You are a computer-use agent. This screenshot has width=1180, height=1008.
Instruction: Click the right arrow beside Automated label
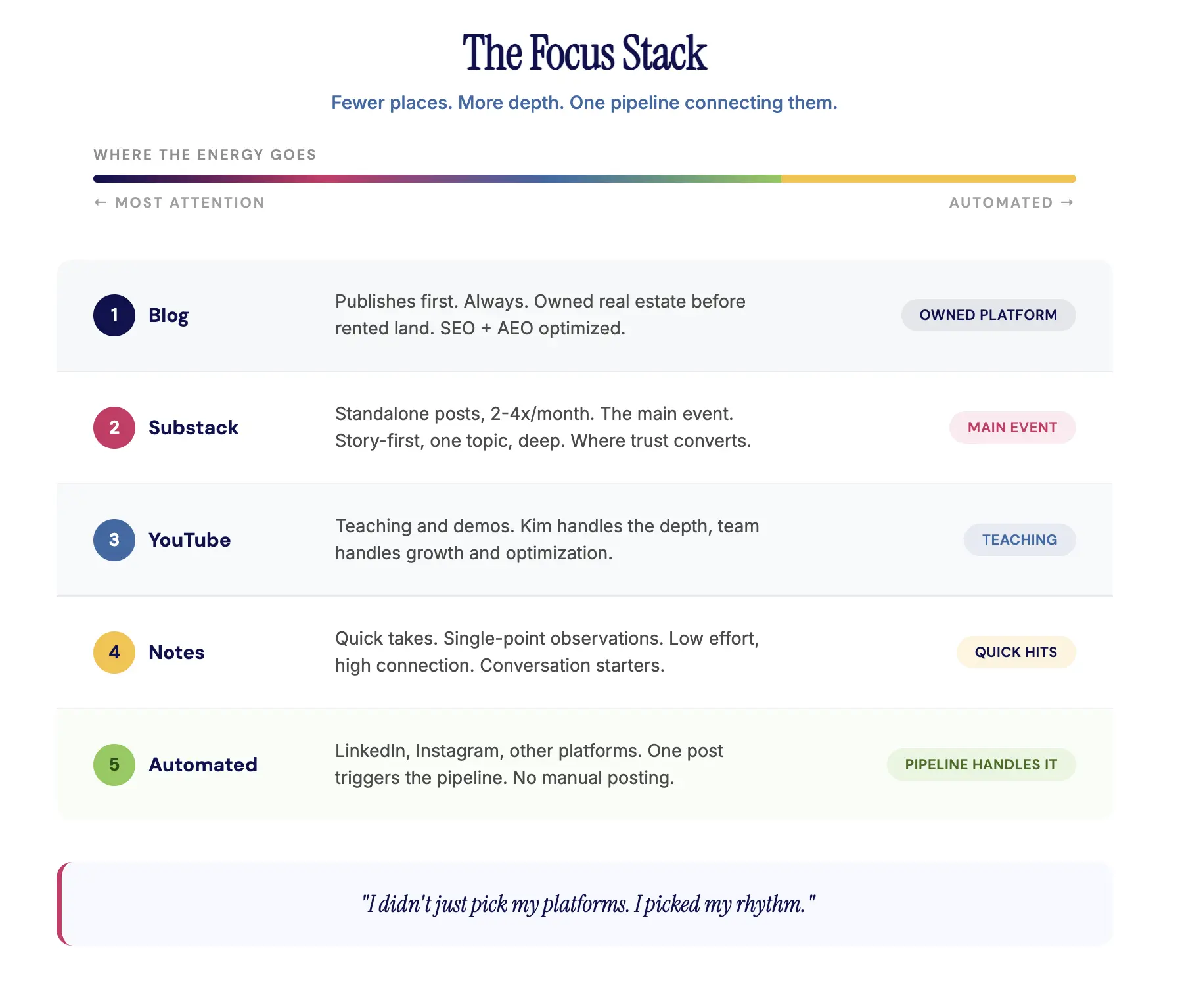[1068, 202]
